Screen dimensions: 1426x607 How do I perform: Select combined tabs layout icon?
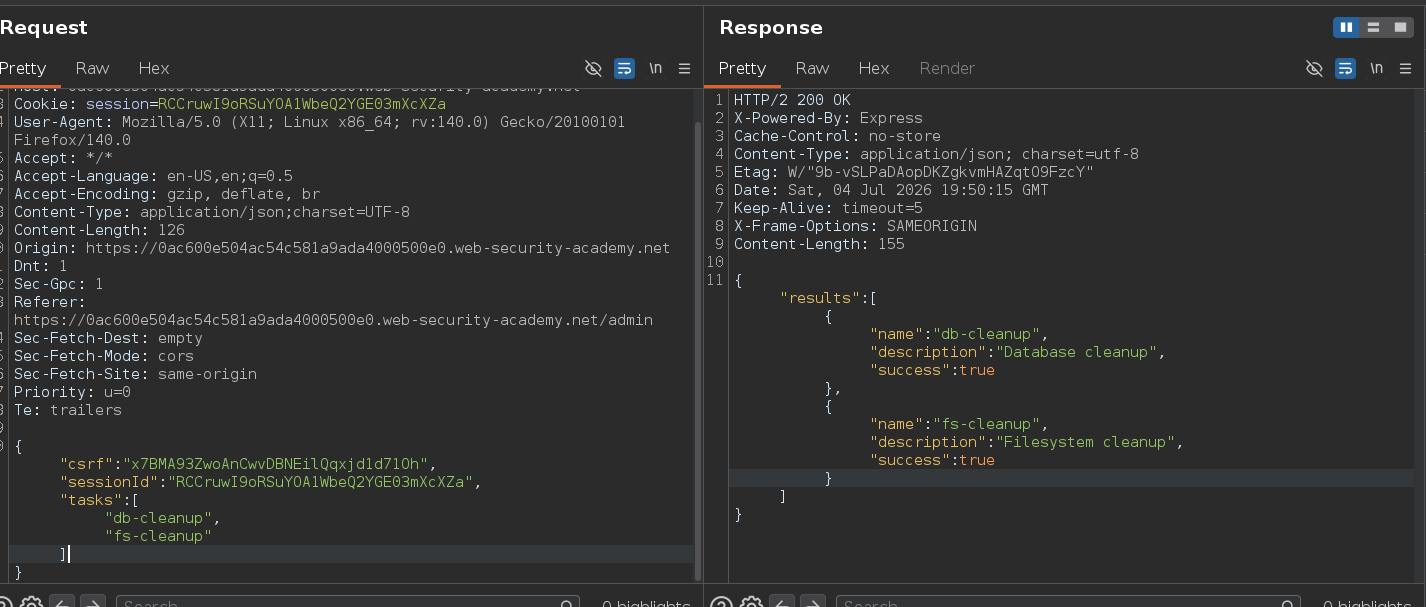pos(1399,27)
